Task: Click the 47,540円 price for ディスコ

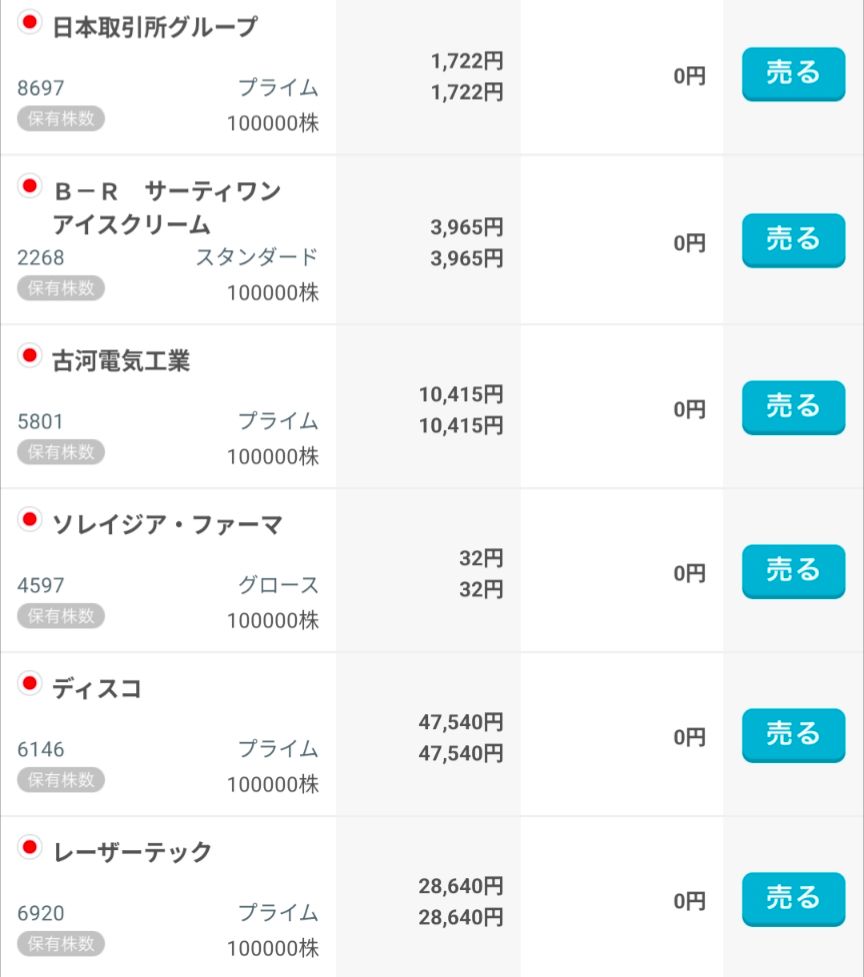Action: (x=460, y=722)
